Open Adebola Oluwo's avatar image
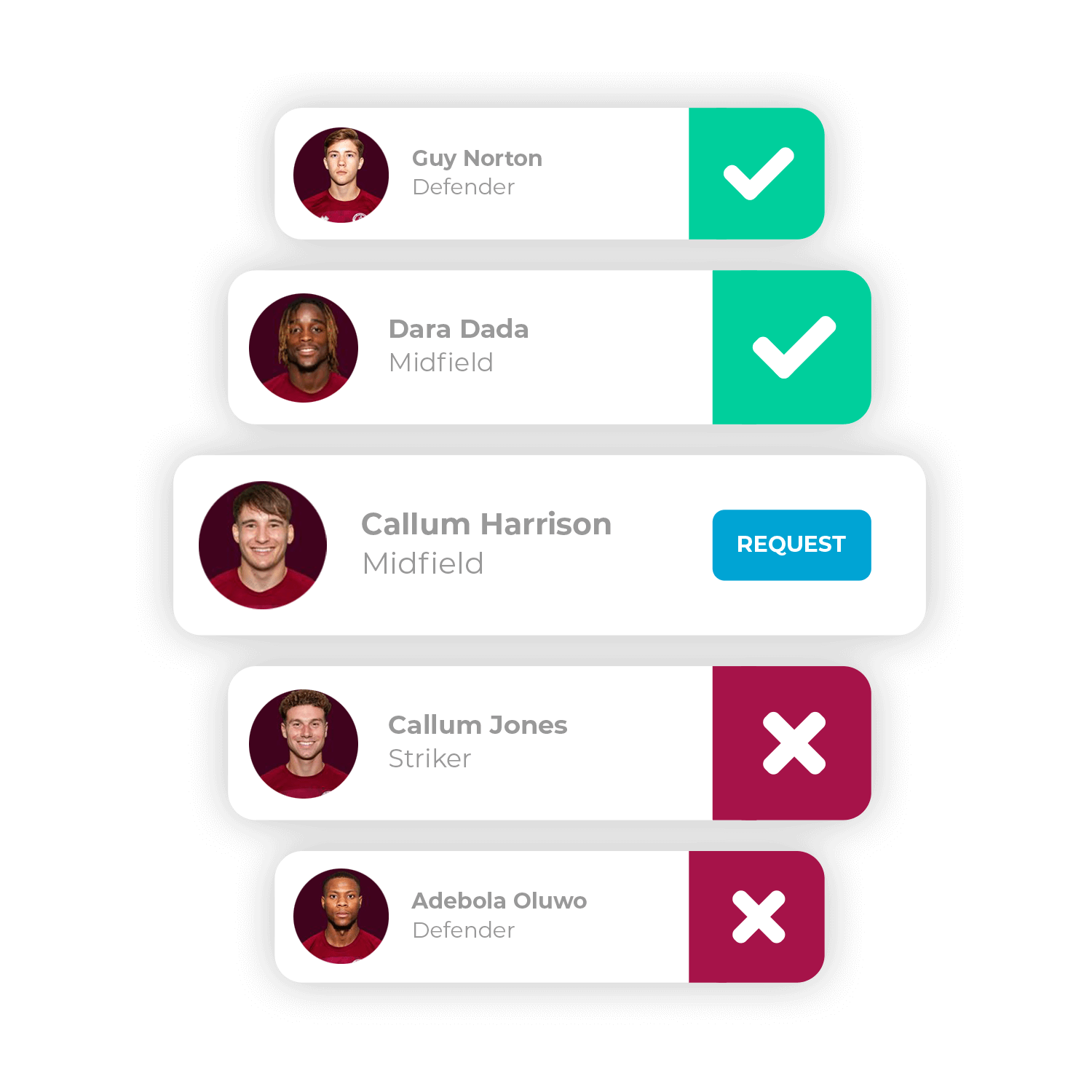The width and height of the screenshot is (1092, 1092). (x=341, y=916)
